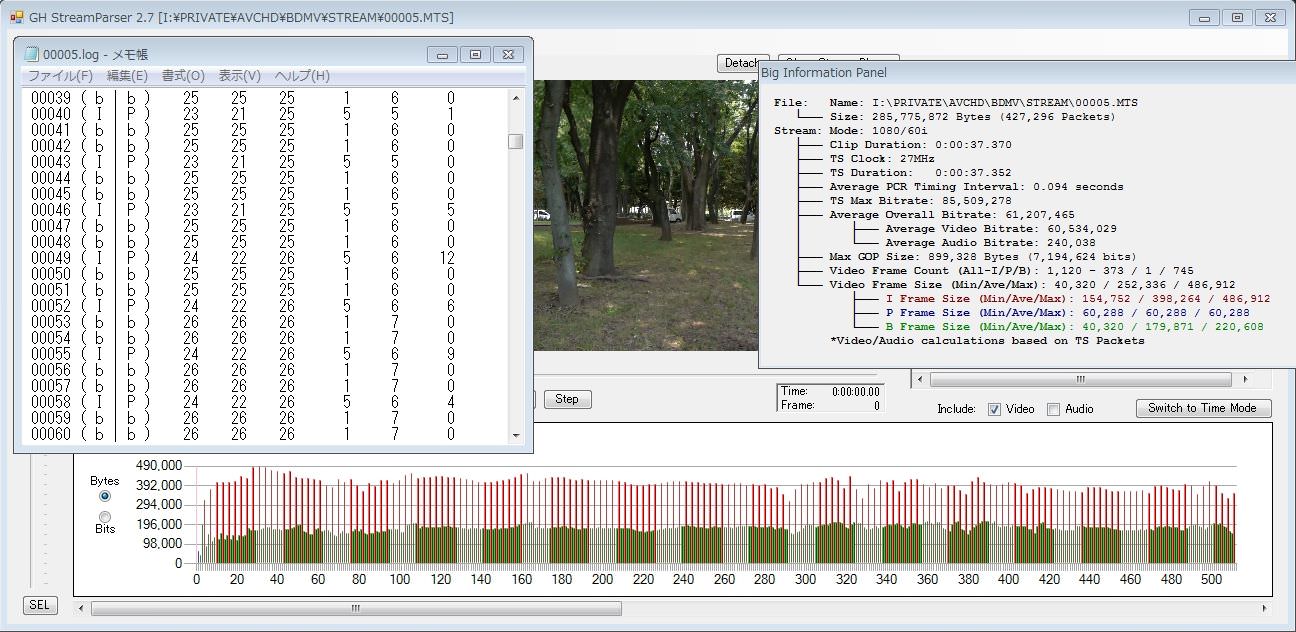Select the Bytes radio button

105,496
